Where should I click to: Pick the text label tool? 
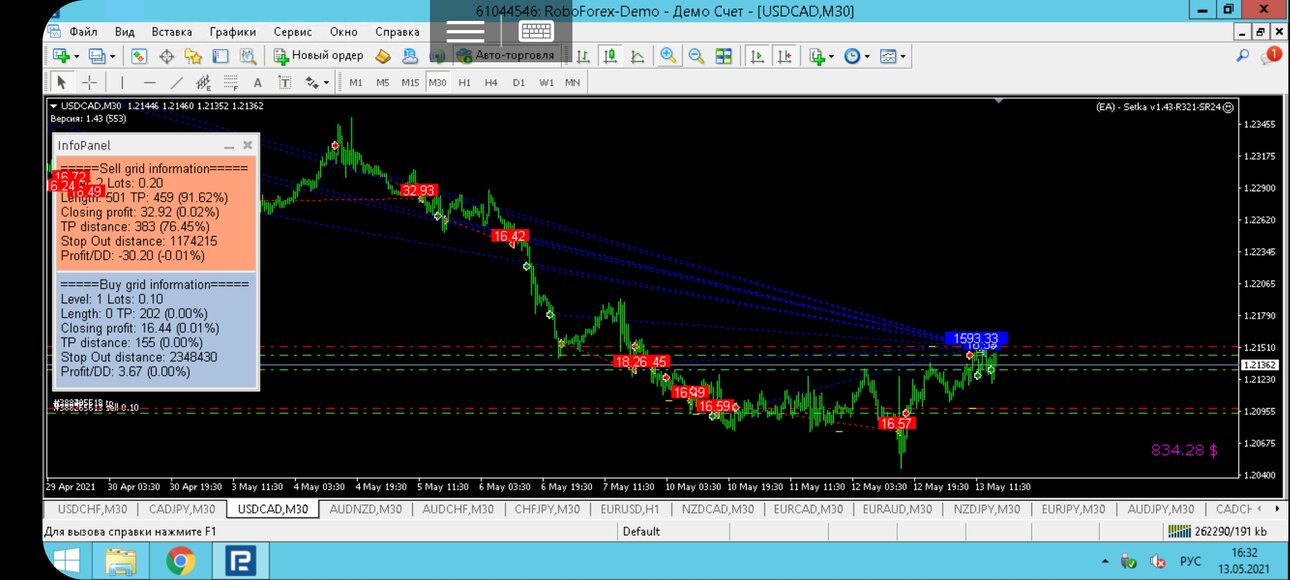click(257, 82)
